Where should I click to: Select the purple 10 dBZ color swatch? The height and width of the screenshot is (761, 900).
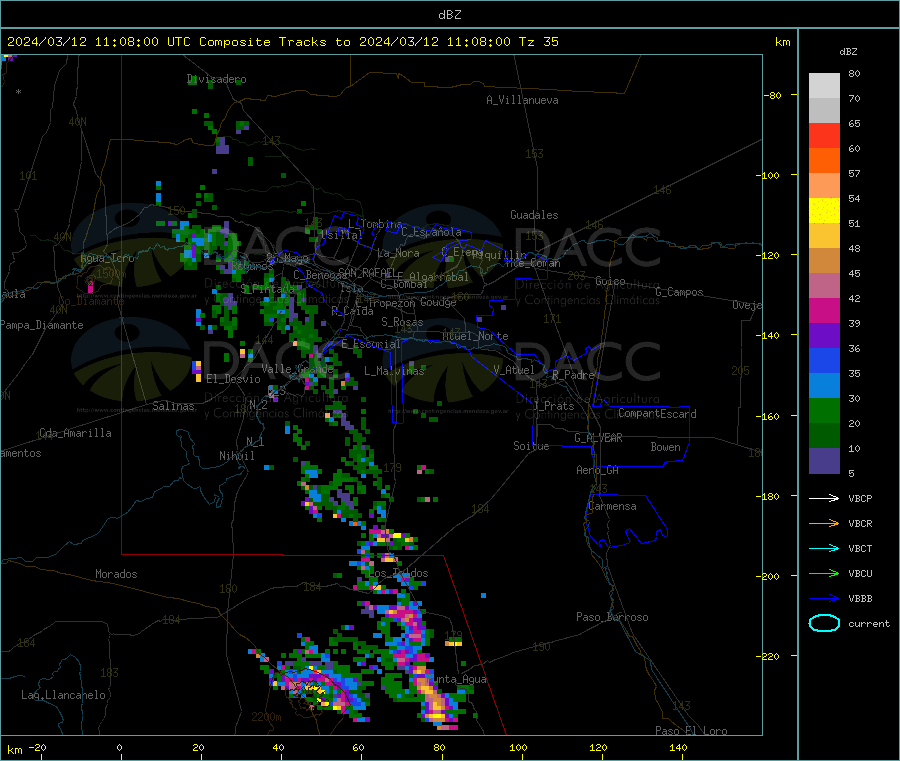pyautogui.click(x=824, y=461)
